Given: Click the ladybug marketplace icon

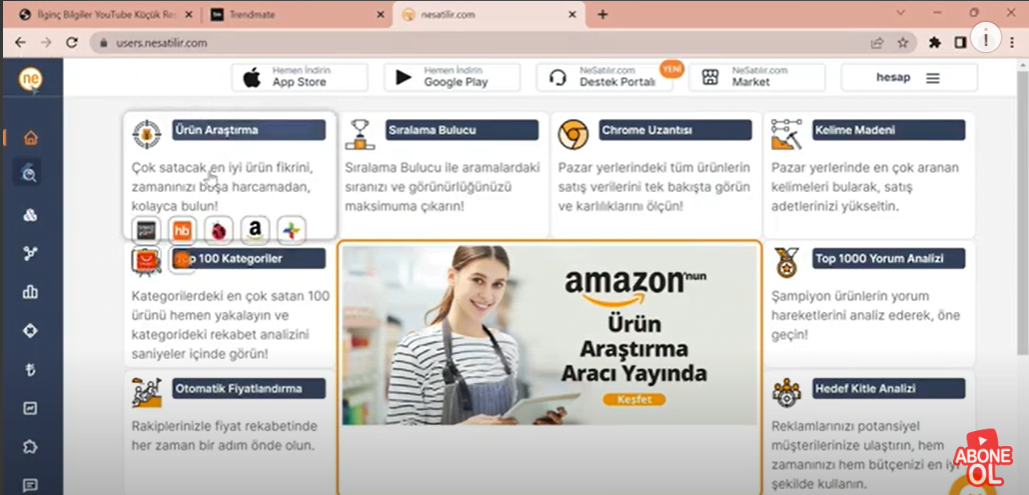Looking at the screenshot, I should pos(218,230).
